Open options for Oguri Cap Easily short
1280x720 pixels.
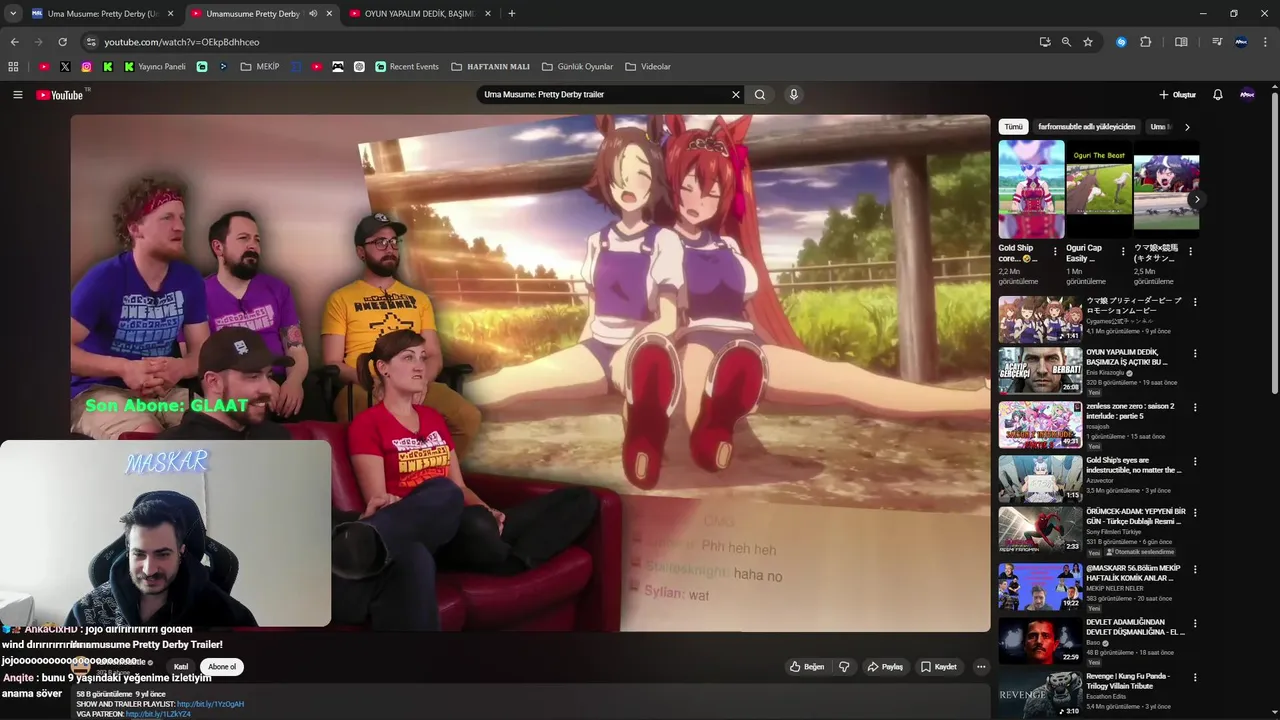pos(1123,252)
